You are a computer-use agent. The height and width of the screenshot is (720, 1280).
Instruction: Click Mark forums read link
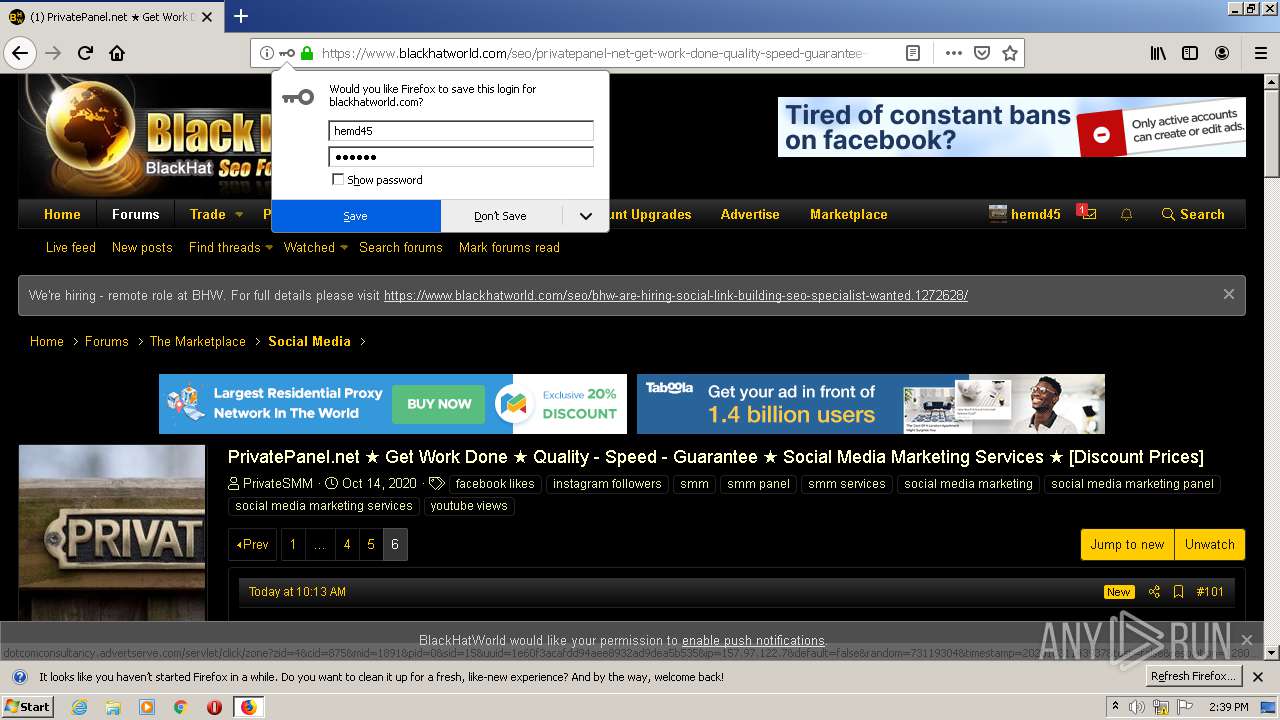509,247
